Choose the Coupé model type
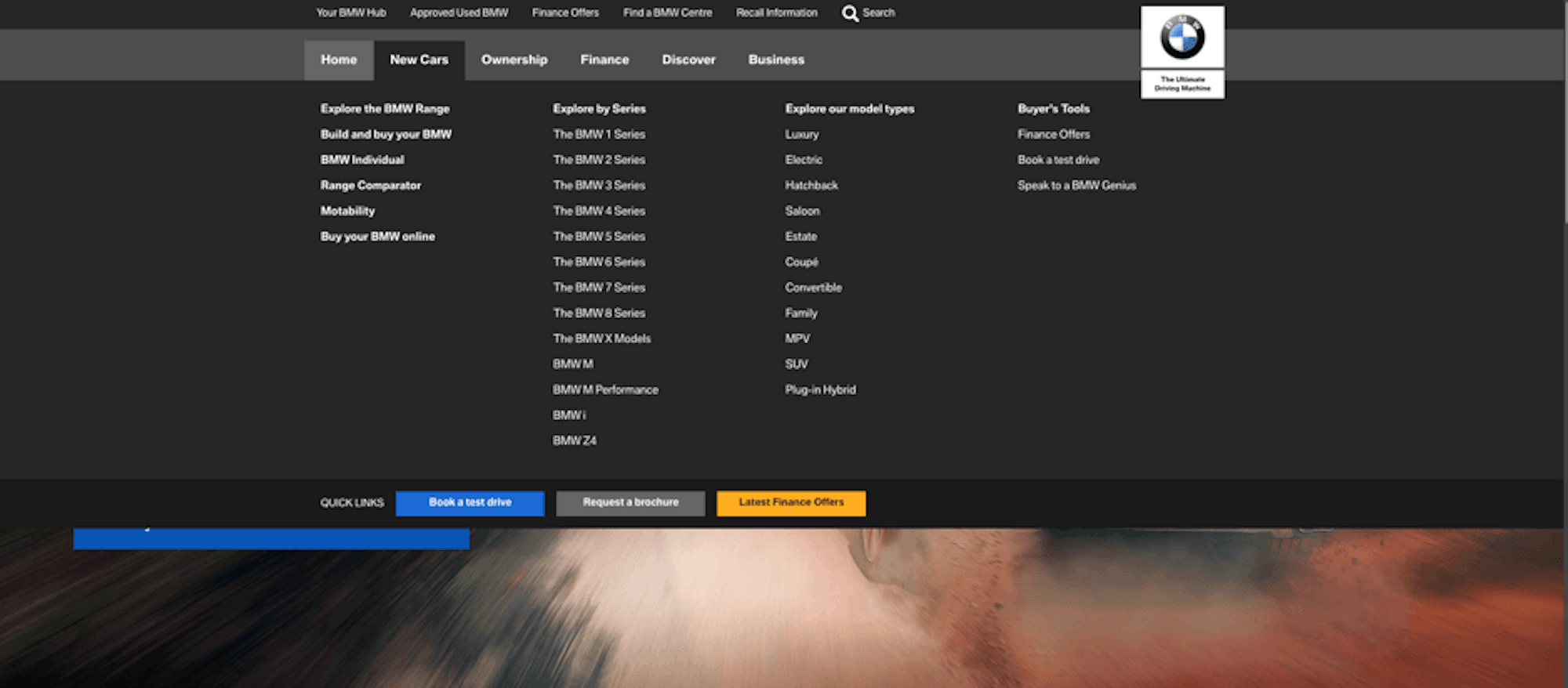Image resolution: width=1568 pixels, height=688 pixels. tap(801, 262)
